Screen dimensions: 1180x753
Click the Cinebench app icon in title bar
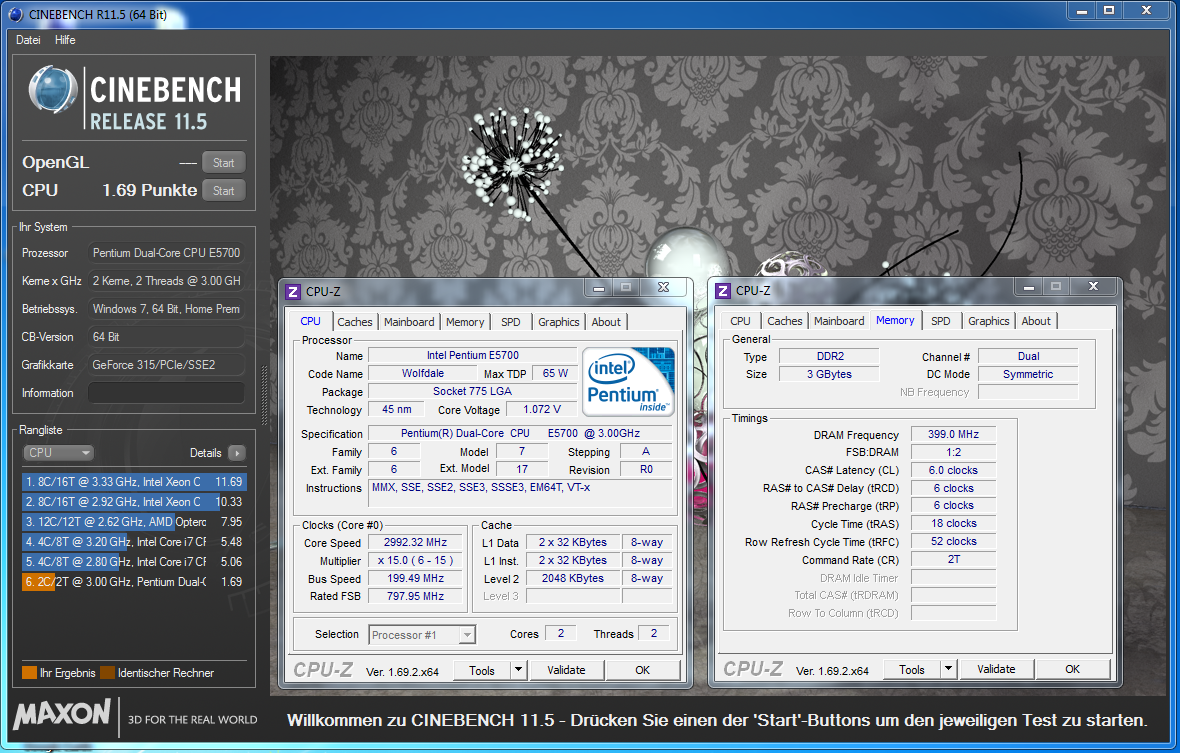tap(15, 14)
